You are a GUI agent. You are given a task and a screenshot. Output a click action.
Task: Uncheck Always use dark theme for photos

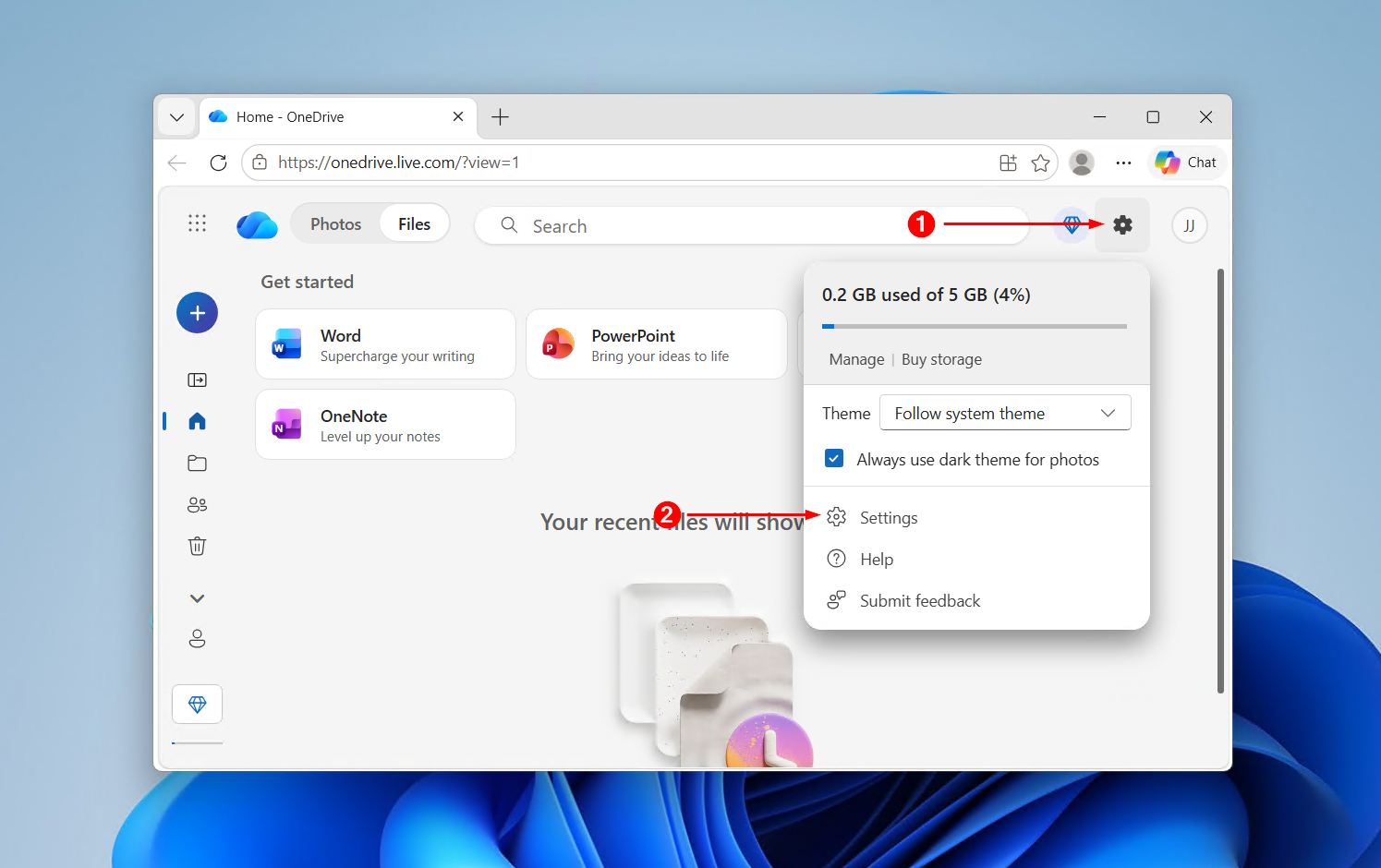click(834, 458)
